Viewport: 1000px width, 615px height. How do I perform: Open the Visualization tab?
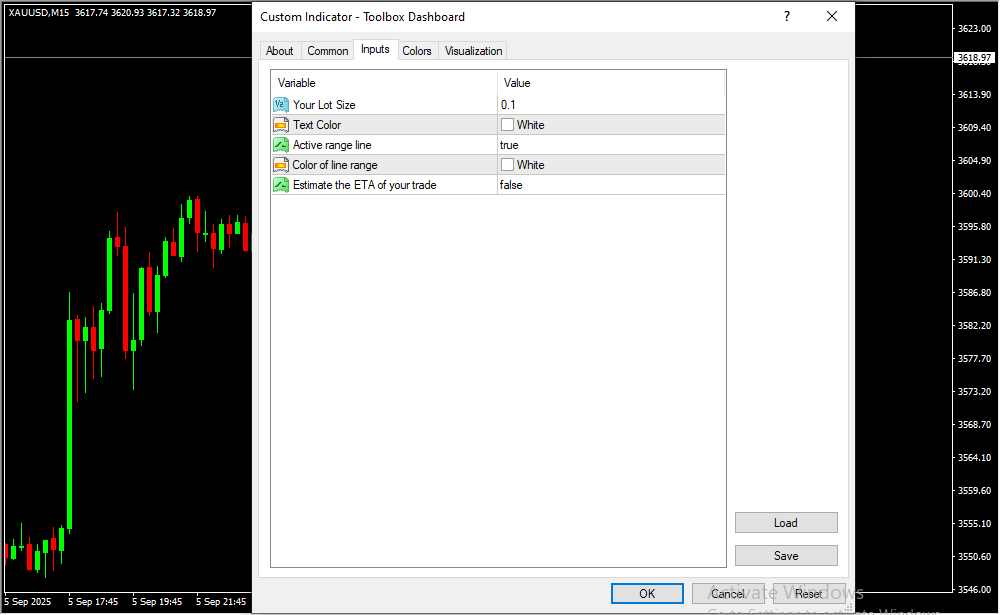pyautogui.click(x=474, y=51)
